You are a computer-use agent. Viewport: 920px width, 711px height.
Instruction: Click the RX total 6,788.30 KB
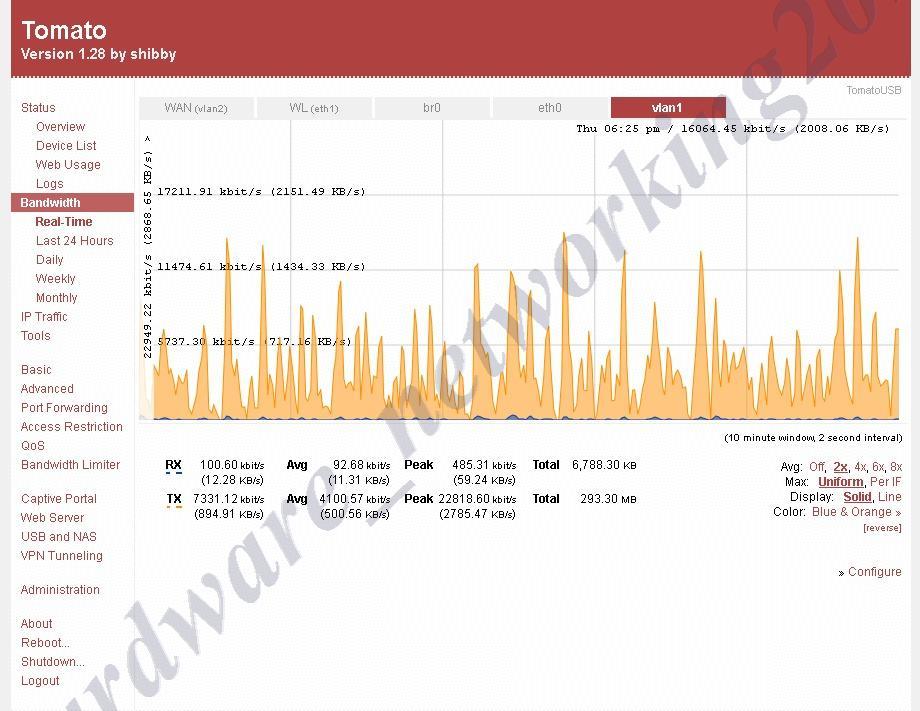pyautogui.click(x=604, y=465)
